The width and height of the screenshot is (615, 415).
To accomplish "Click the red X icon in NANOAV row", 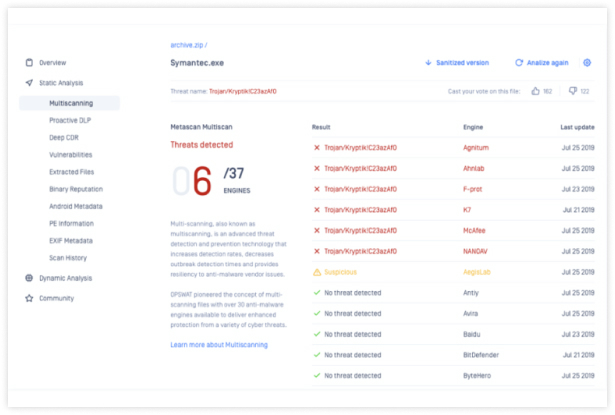I will pyautogui.click(x=317, y=251).
